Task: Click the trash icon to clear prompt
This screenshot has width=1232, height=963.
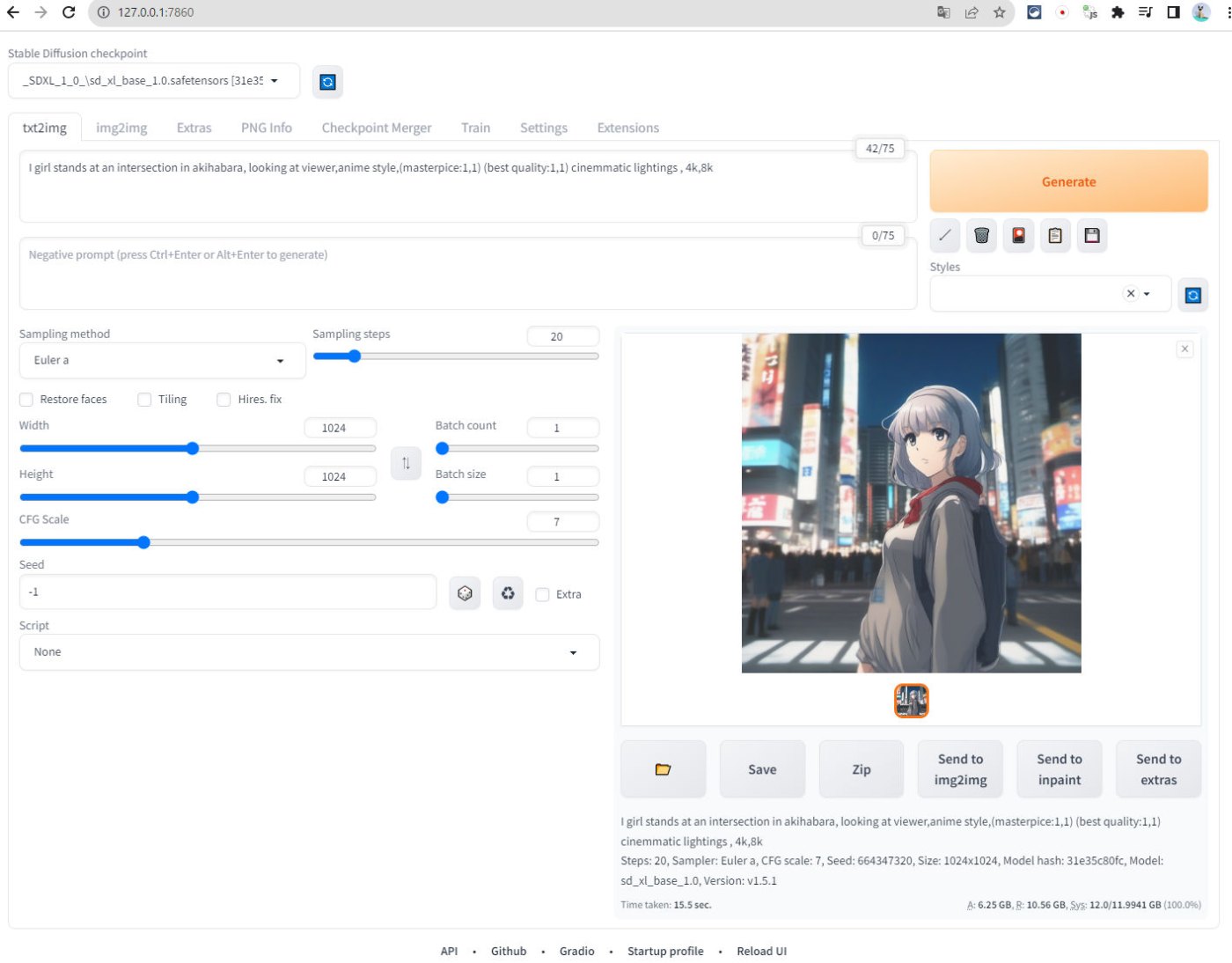Action: (x=981, y=235)
